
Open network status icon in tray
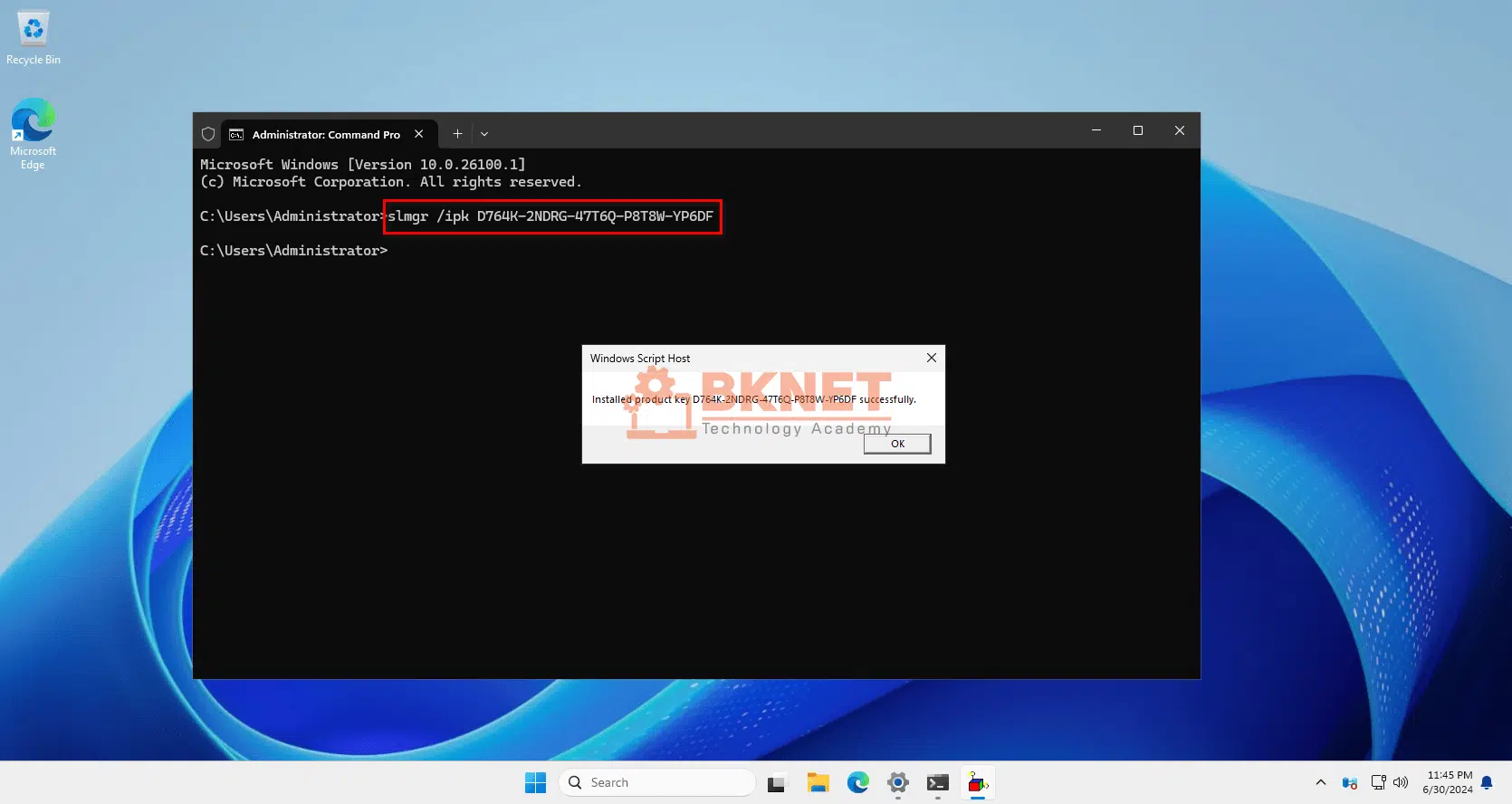pos(1379,782)
